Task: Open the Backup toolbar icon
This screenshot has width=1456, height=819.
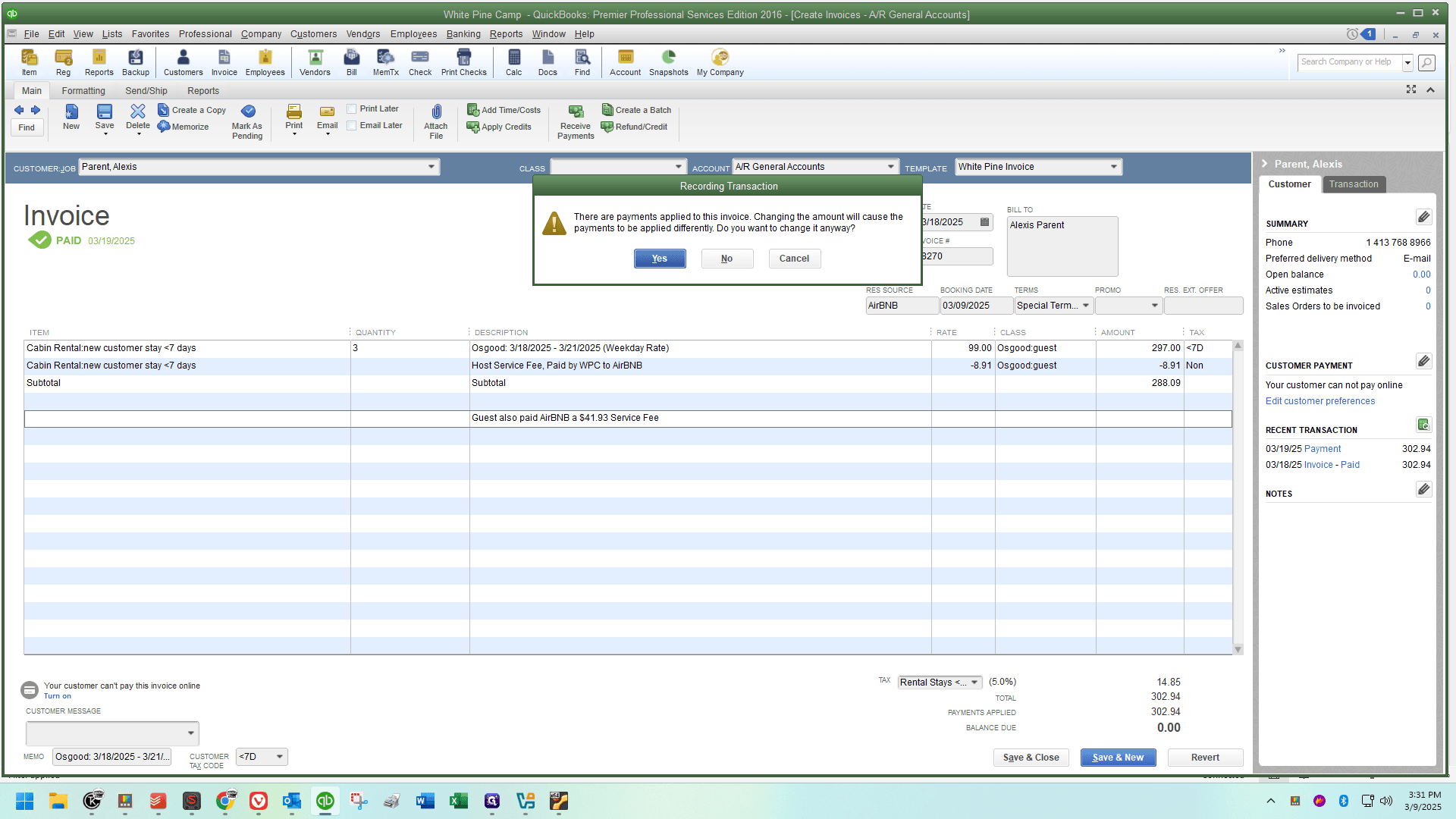Action: (x=136, y=62)
